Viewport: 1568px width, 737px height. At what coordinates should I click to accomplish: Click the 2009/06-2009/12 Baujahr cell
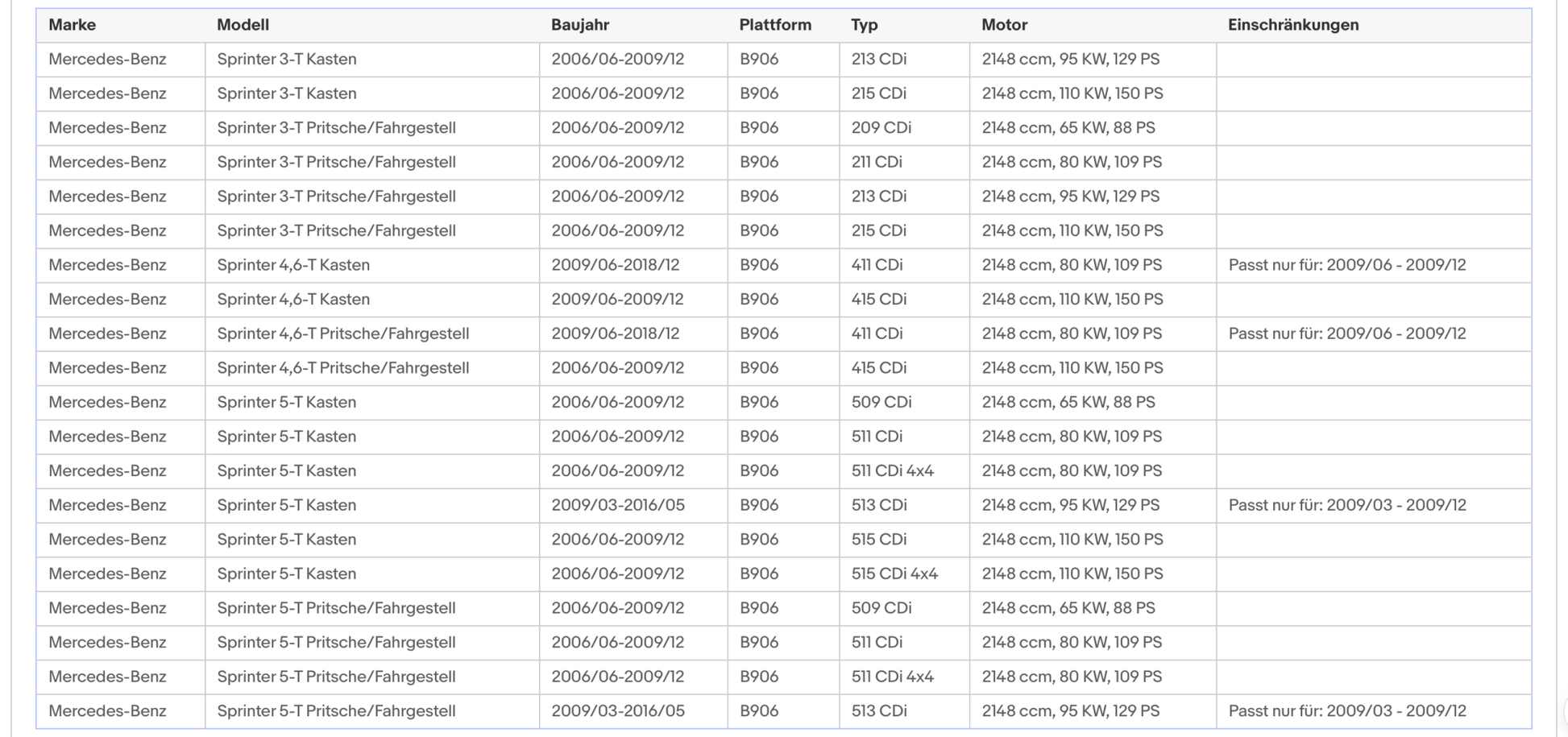tap(617, 300)
